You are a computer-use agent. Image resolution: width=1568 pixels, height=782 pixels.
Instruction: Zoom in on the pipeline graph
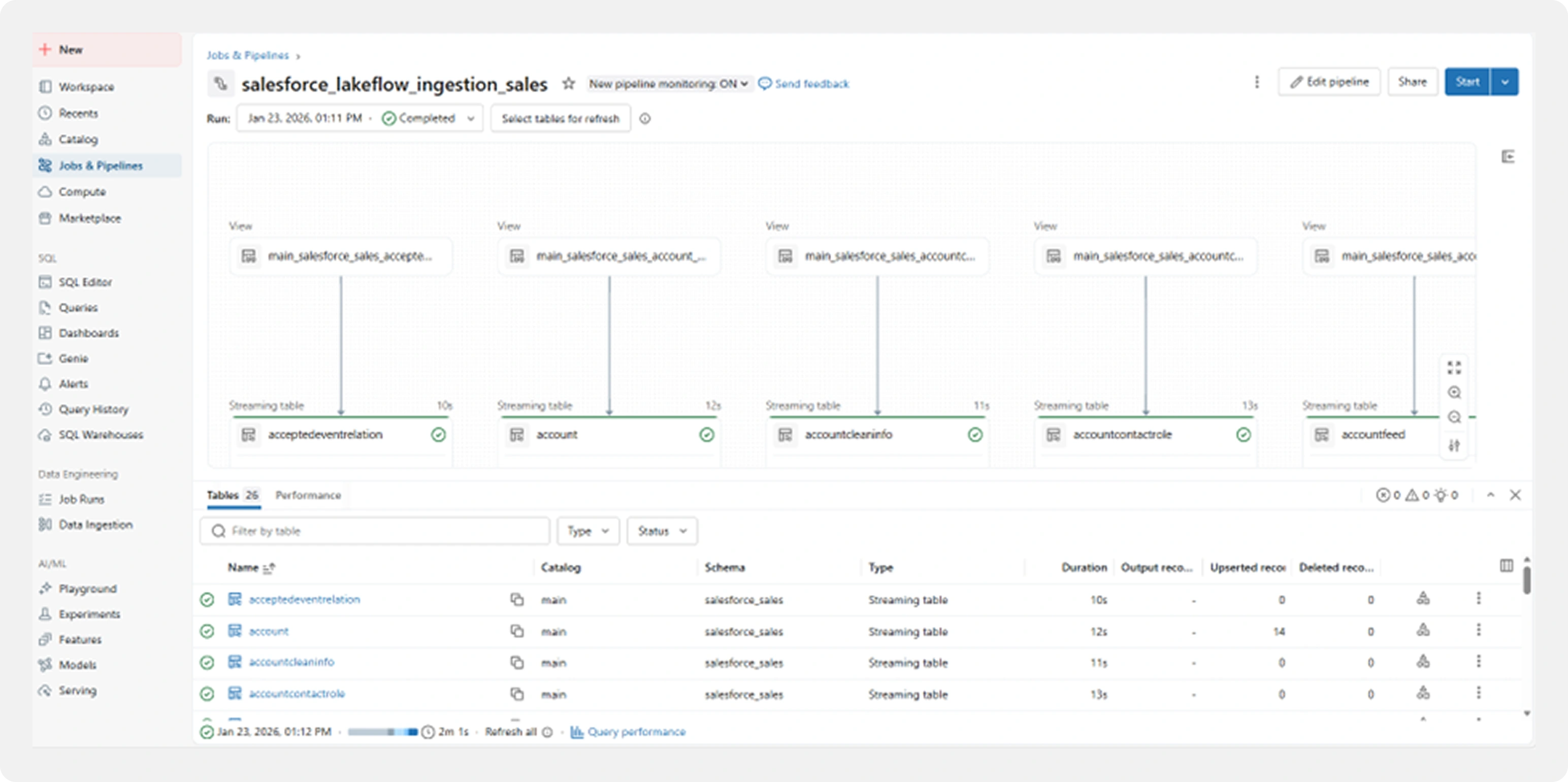click(x=1455, y=393)
